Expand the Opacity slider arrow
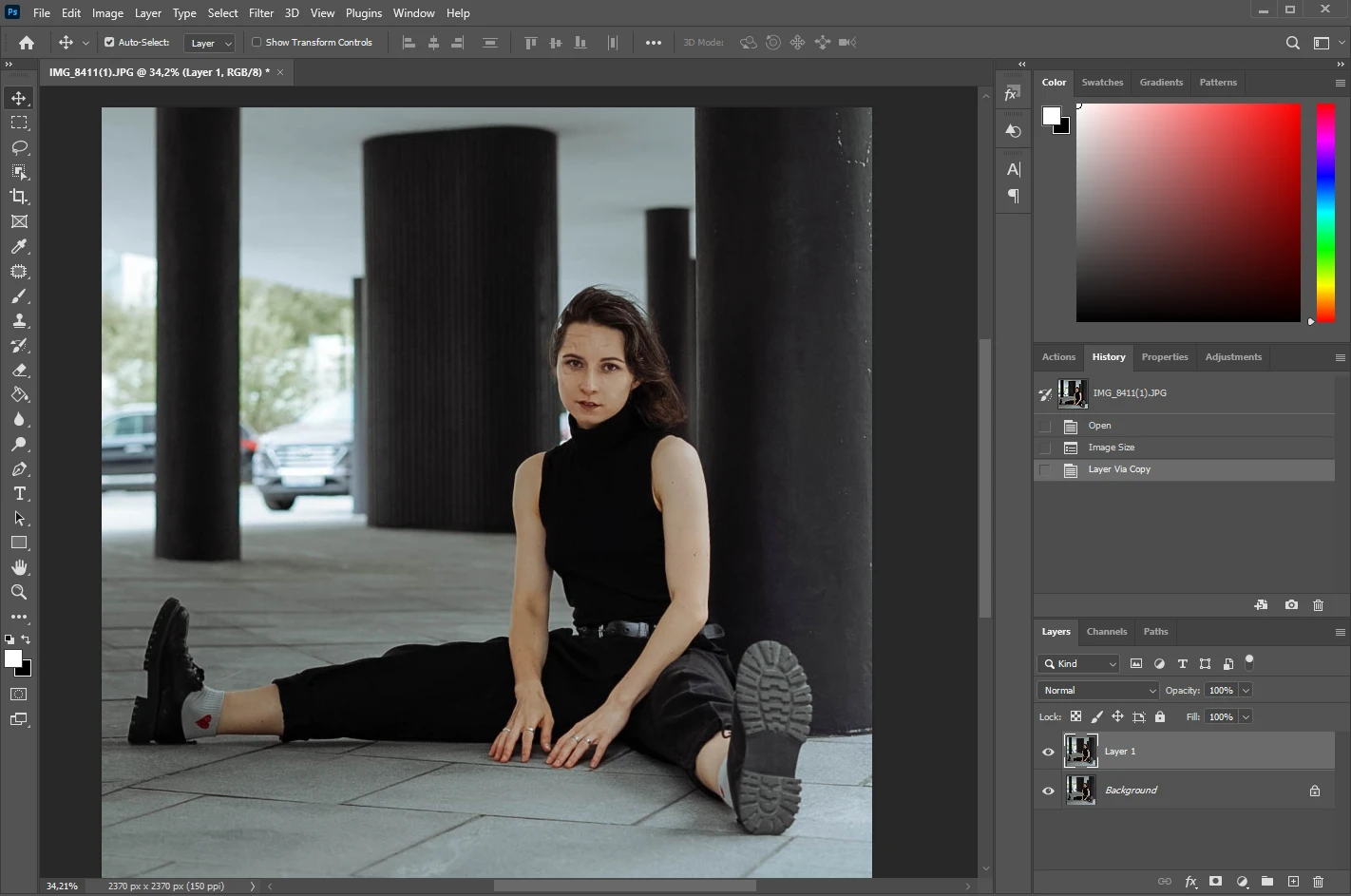 click(1246, 690)
